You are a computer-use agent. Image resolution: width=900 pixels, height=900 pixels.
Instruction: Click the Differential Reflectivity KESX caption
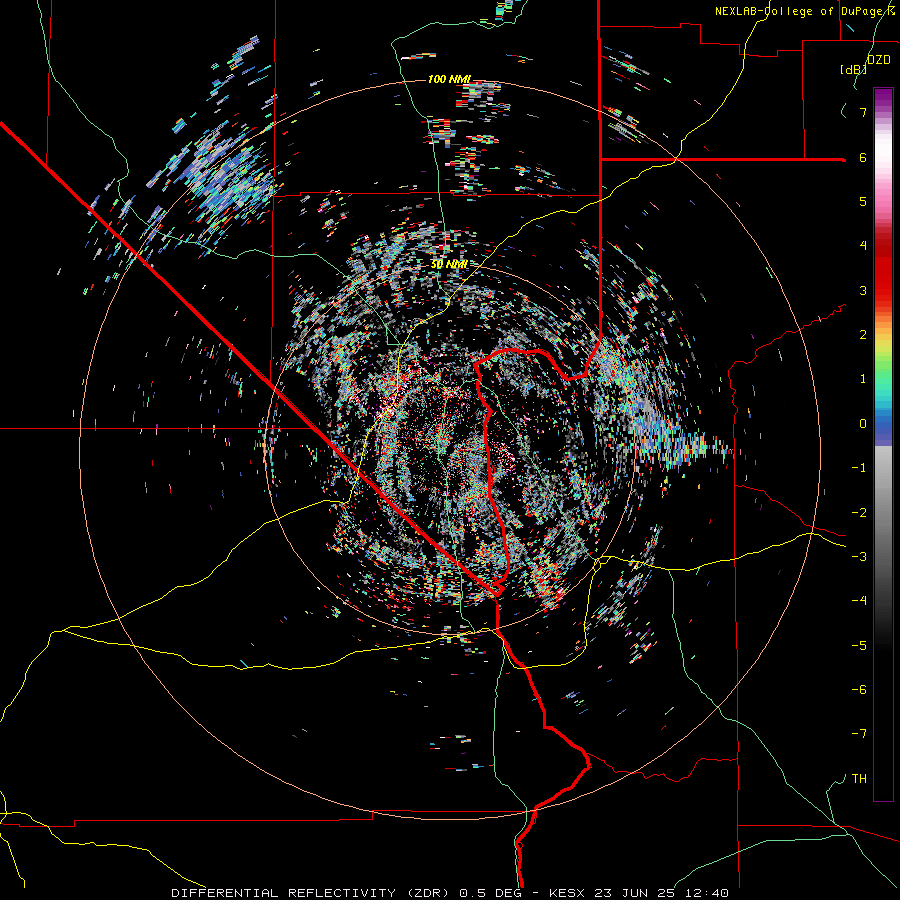pos(450,893)
